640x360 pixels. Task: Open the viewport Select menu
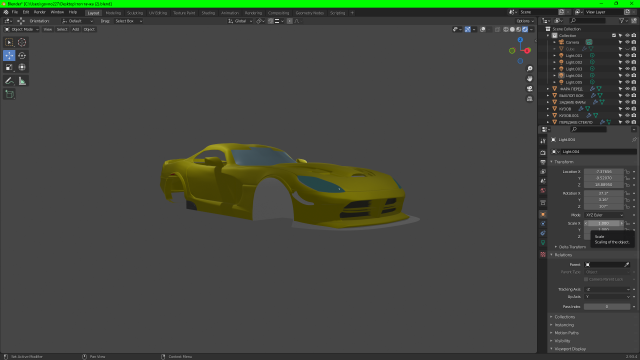tap(62, 29)
